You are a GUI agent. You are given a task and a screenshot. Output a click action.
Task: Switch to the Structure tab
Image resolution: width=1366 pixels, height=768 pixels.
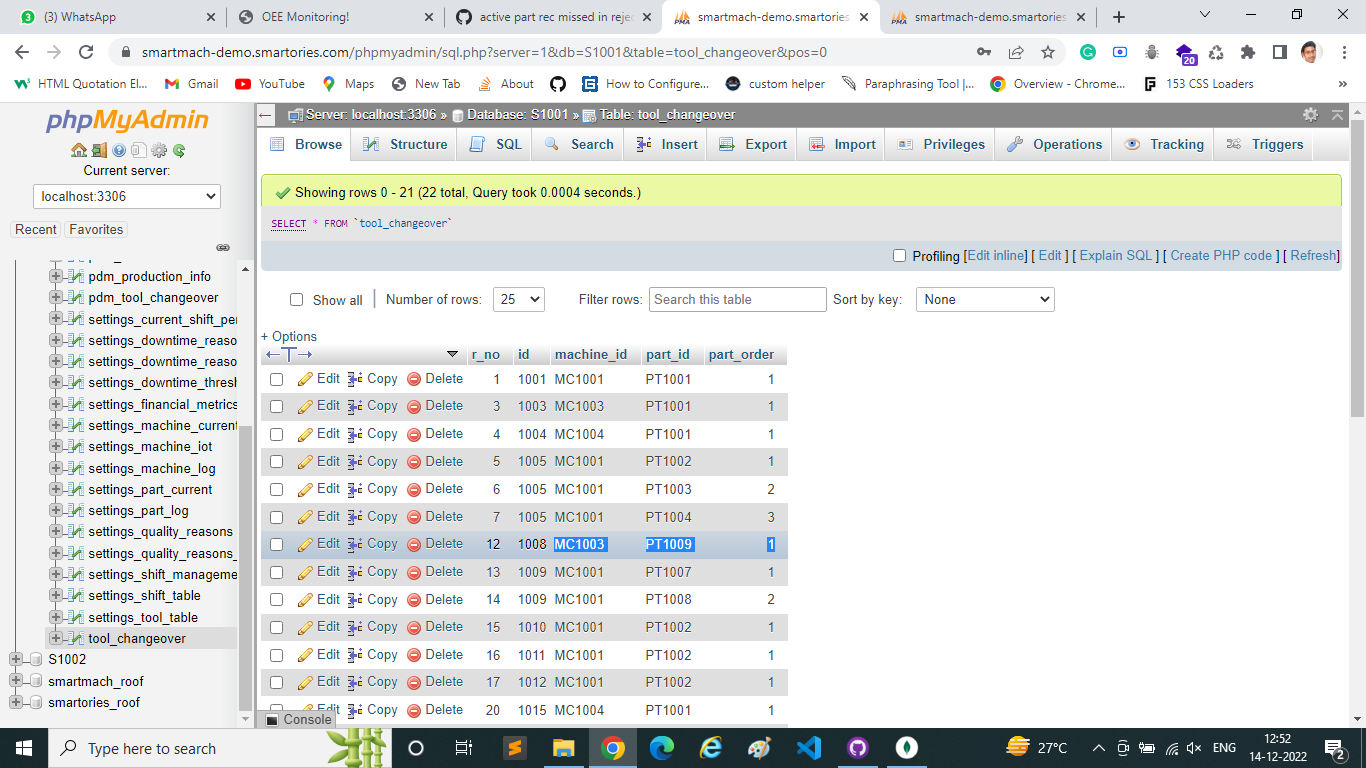(403, 144)
